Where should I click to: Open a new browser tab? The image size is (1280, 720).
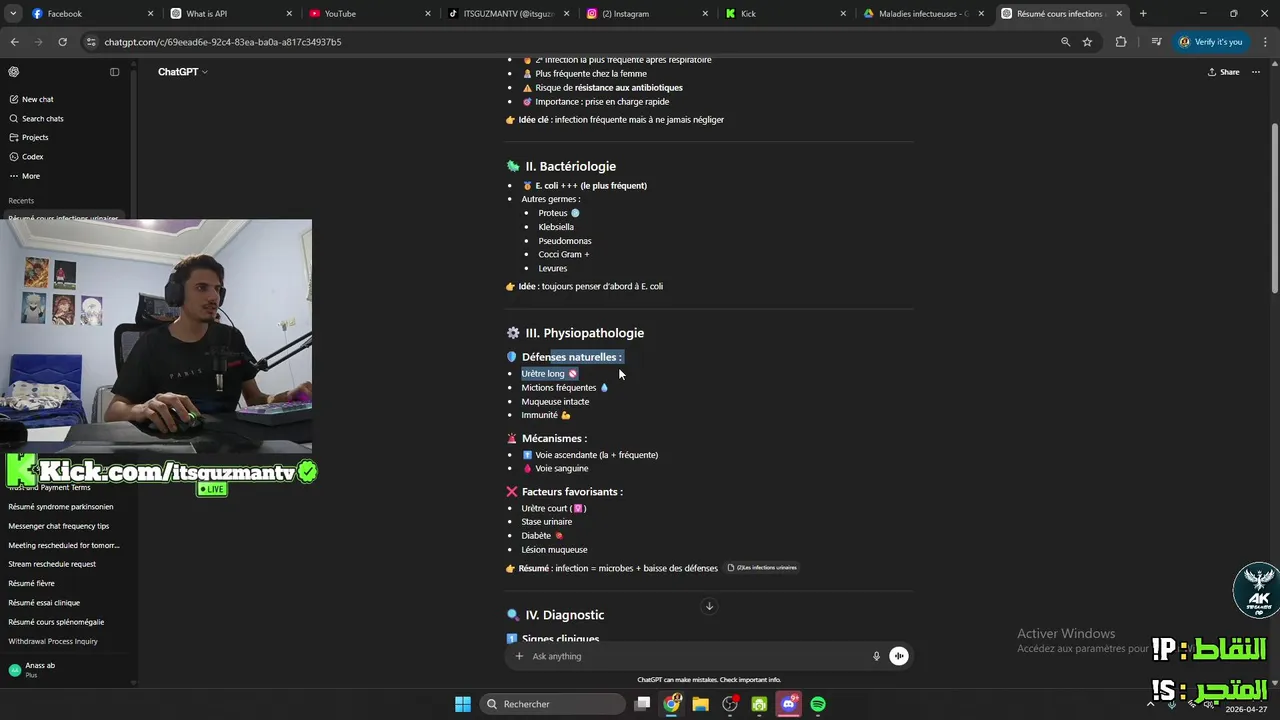pos(1143,14)
